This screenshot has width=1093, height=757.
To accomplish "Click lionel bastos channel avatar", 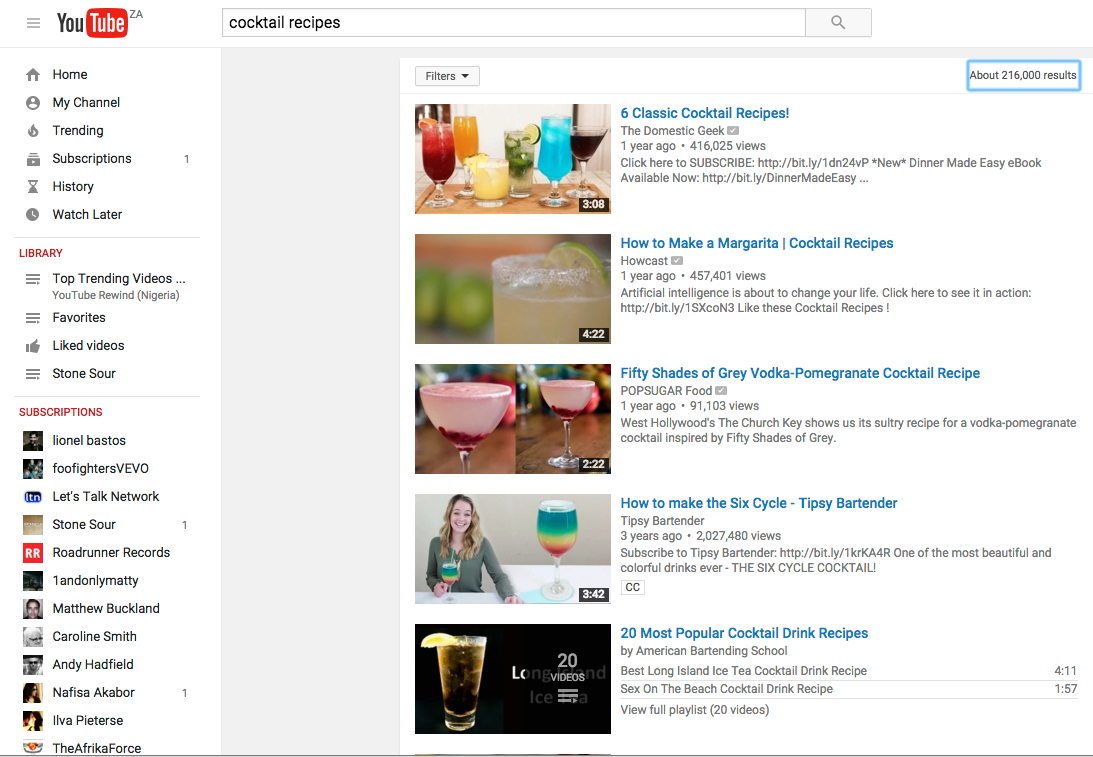I will (x=33, y=441).
